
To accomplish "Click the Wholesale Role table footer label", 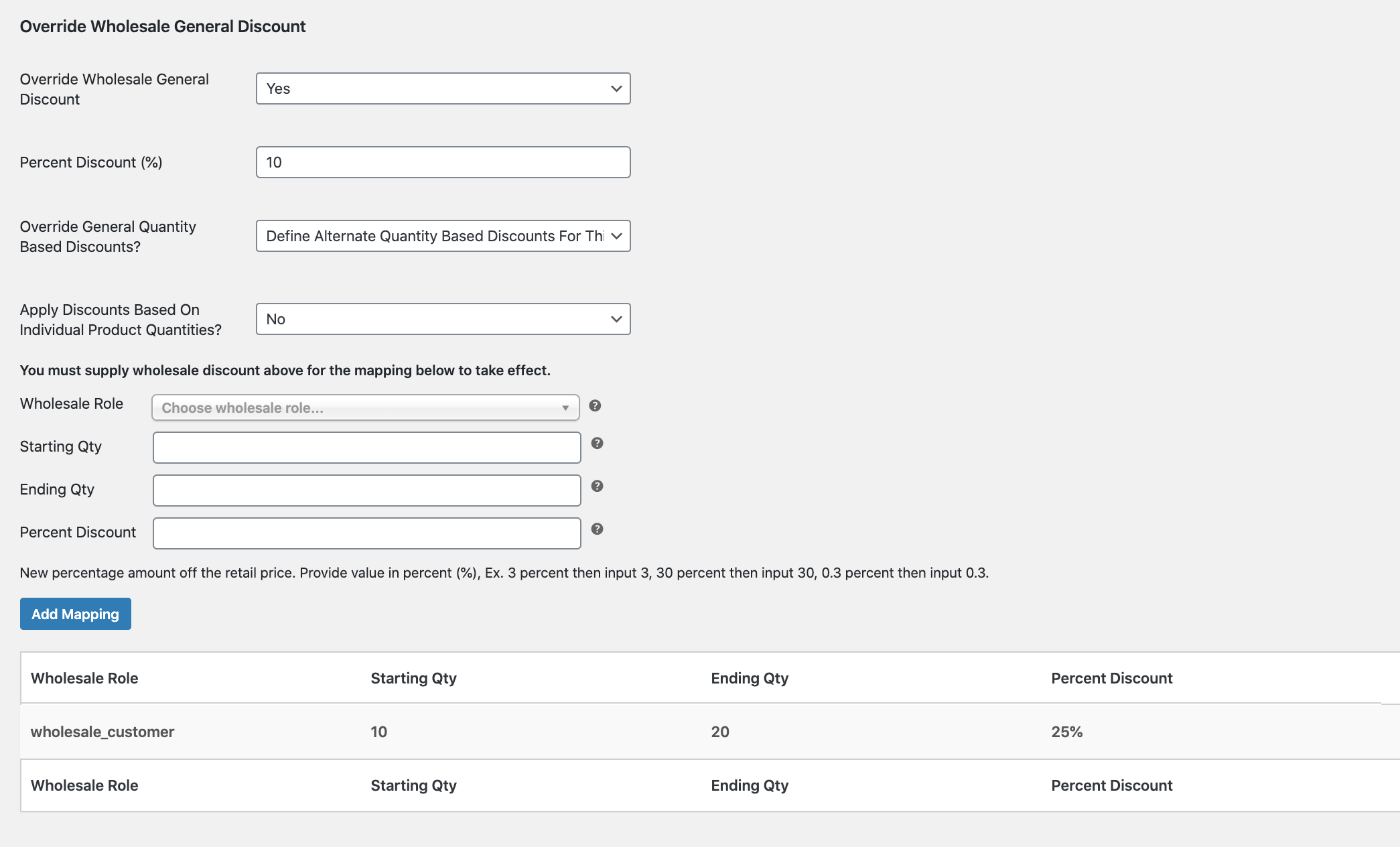I will coord(84,785).
